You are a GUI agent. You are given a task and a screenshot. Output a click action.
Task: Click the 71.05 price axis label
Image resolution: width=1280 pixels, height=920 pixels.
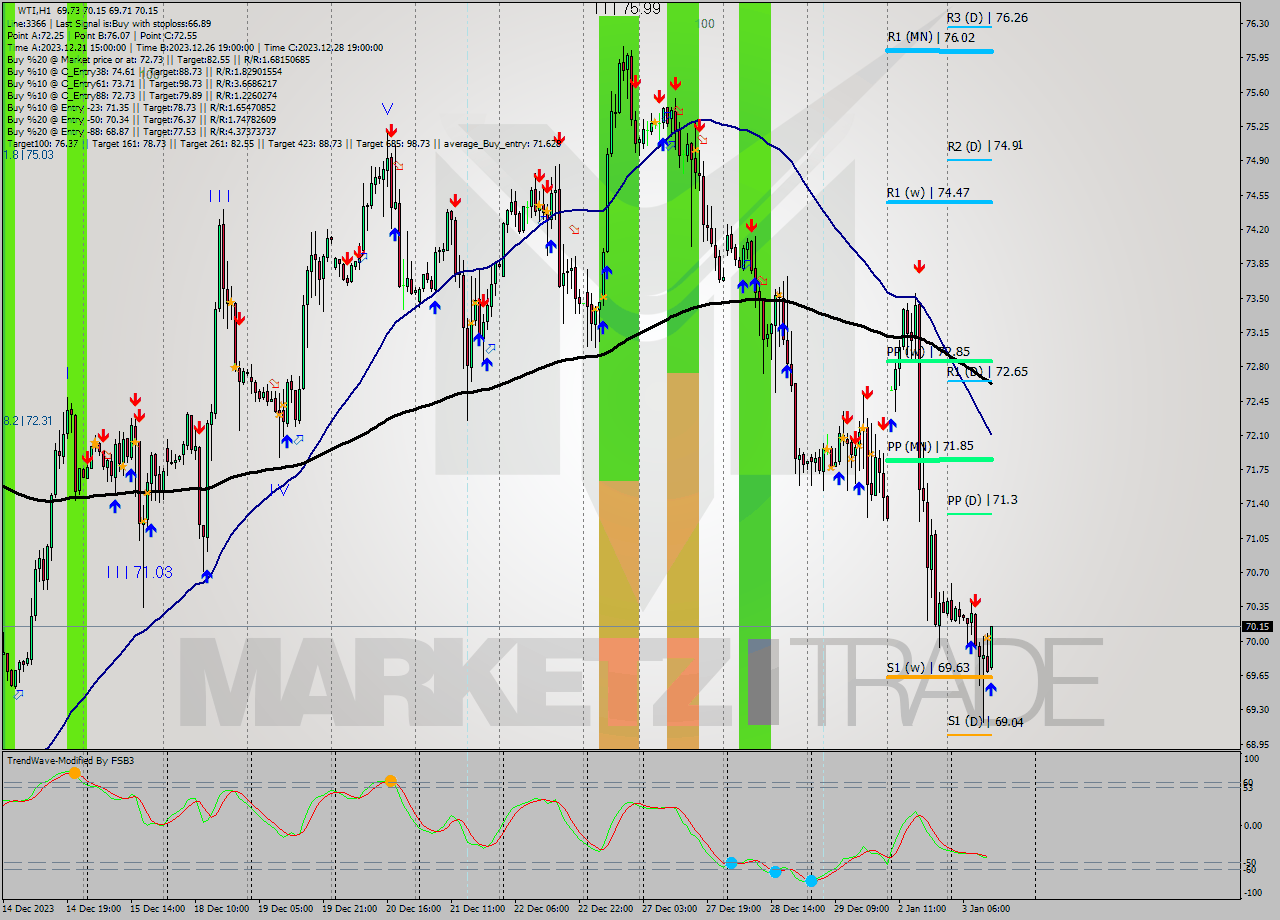pyautogui.click(x=1257, y=538)
